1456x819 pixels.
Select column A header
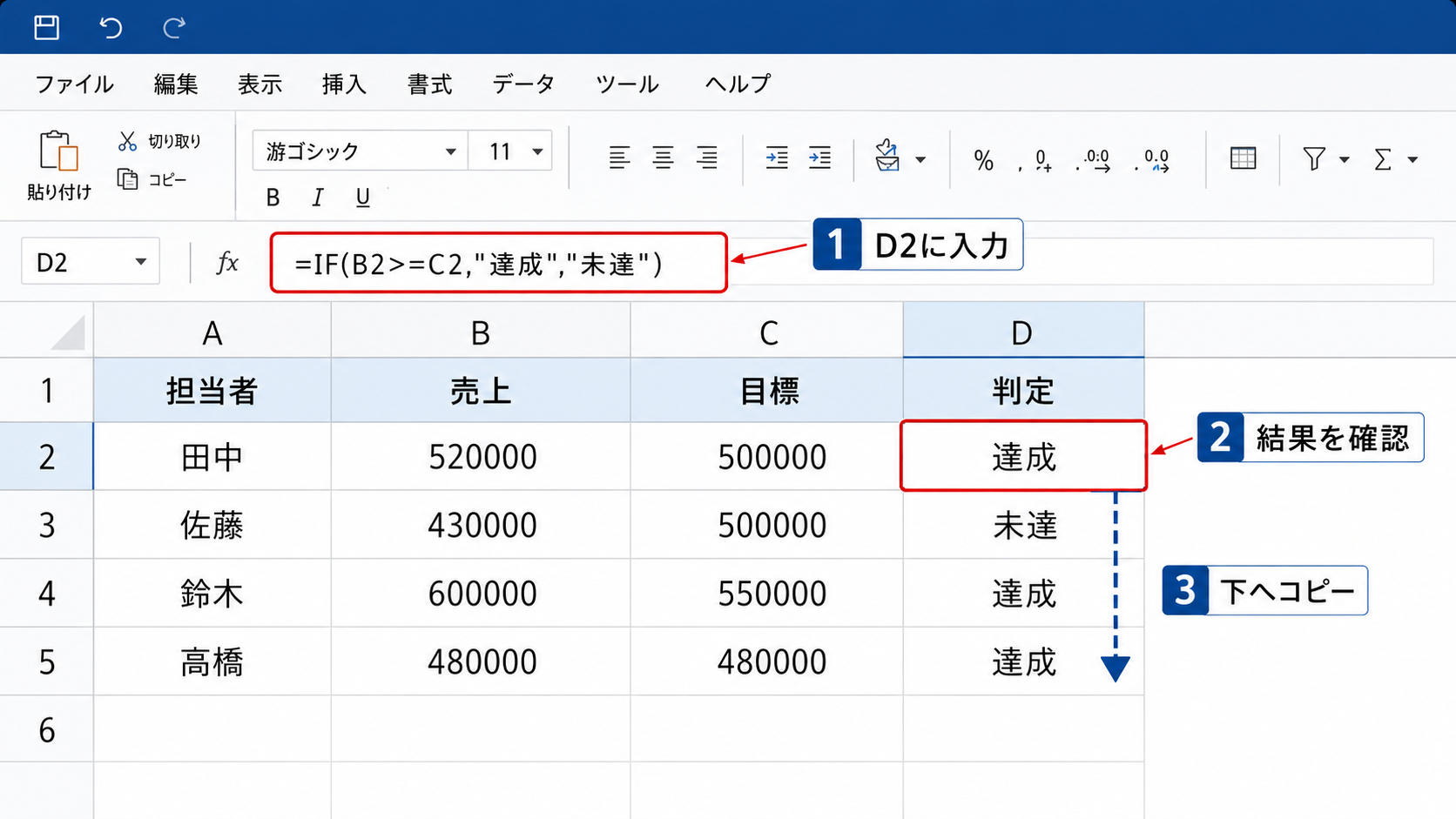pos(212,332)
